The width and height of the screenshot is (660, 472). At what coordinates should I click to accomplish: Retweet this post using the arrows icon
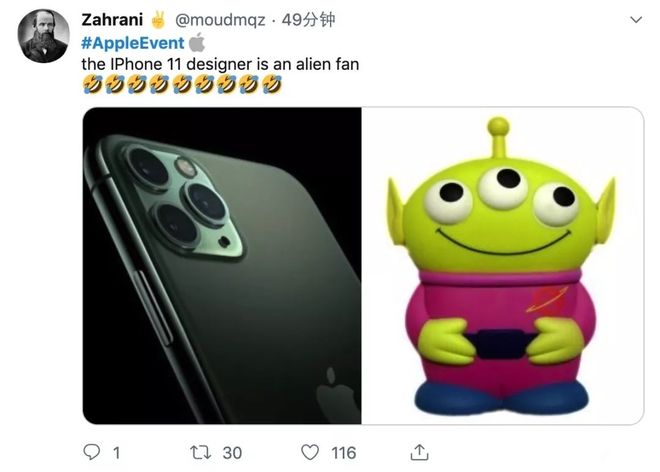point(200,453)
